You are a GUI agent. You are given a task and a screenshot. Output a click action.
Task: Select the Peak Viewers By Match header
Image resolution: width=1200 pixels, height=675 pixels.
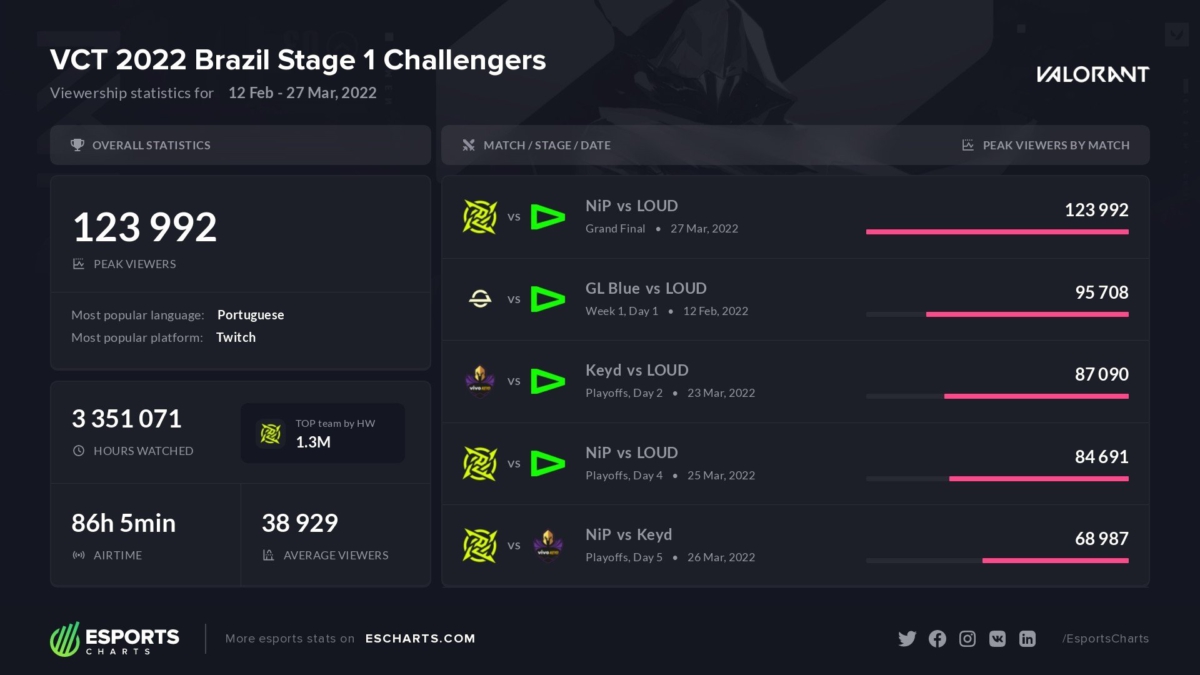point(1055,145)
